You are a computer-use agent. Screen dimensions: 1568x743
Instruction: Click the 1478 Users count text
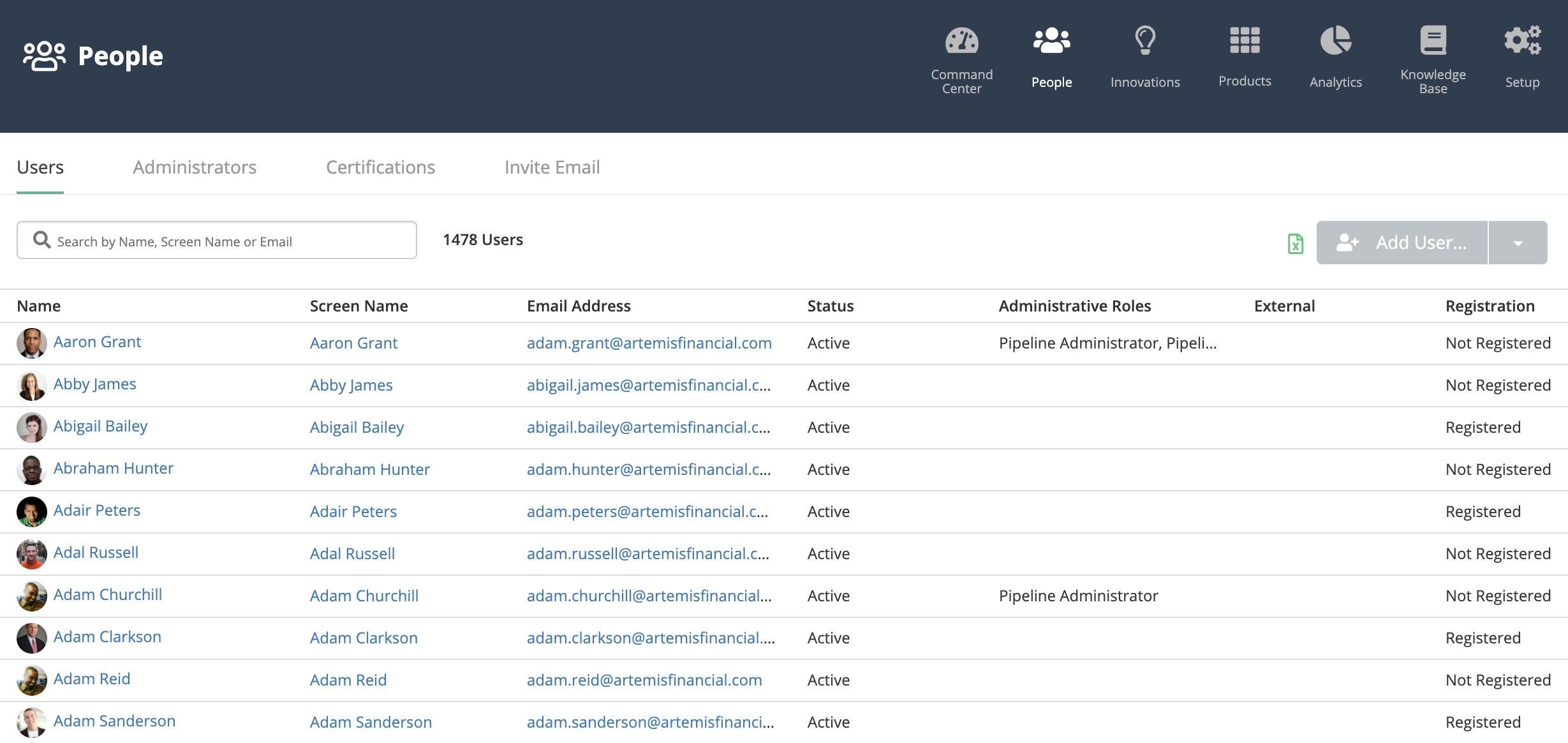[x=482, y=240]
